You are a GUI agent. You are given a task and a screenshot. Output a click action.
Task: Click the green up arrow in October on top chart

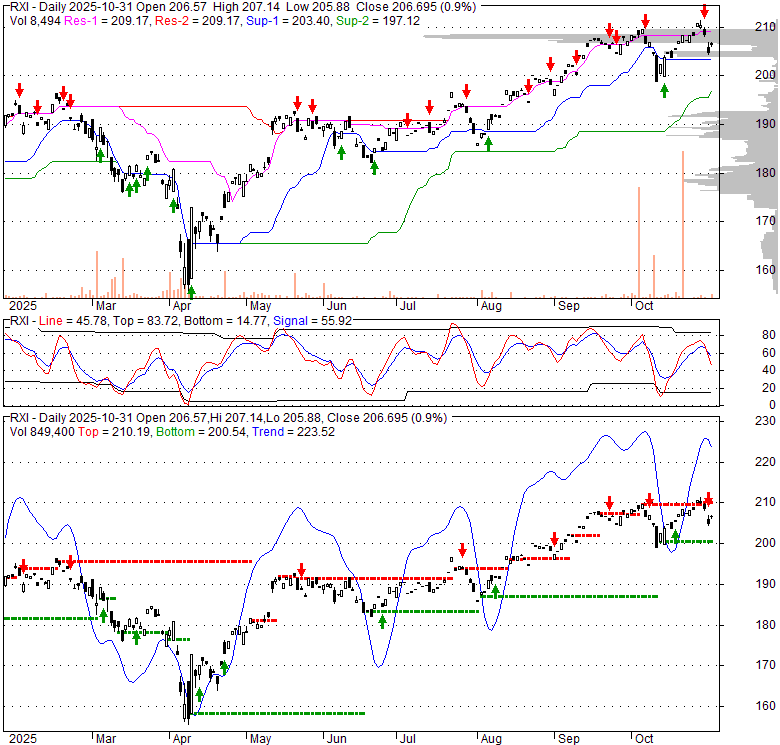click(x=665, y=90)
